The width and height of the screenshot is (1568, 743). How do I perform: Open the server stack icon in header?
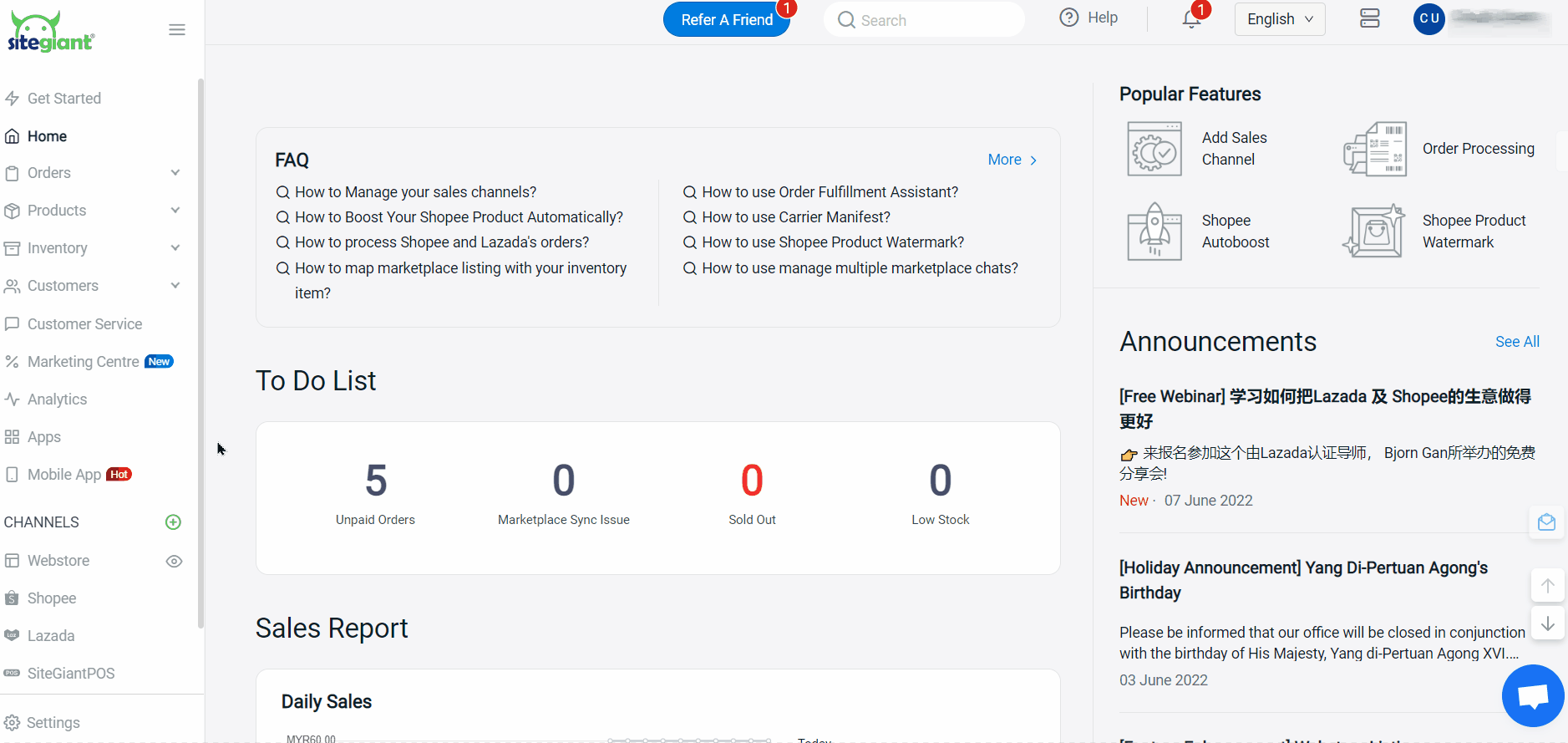1370,18
